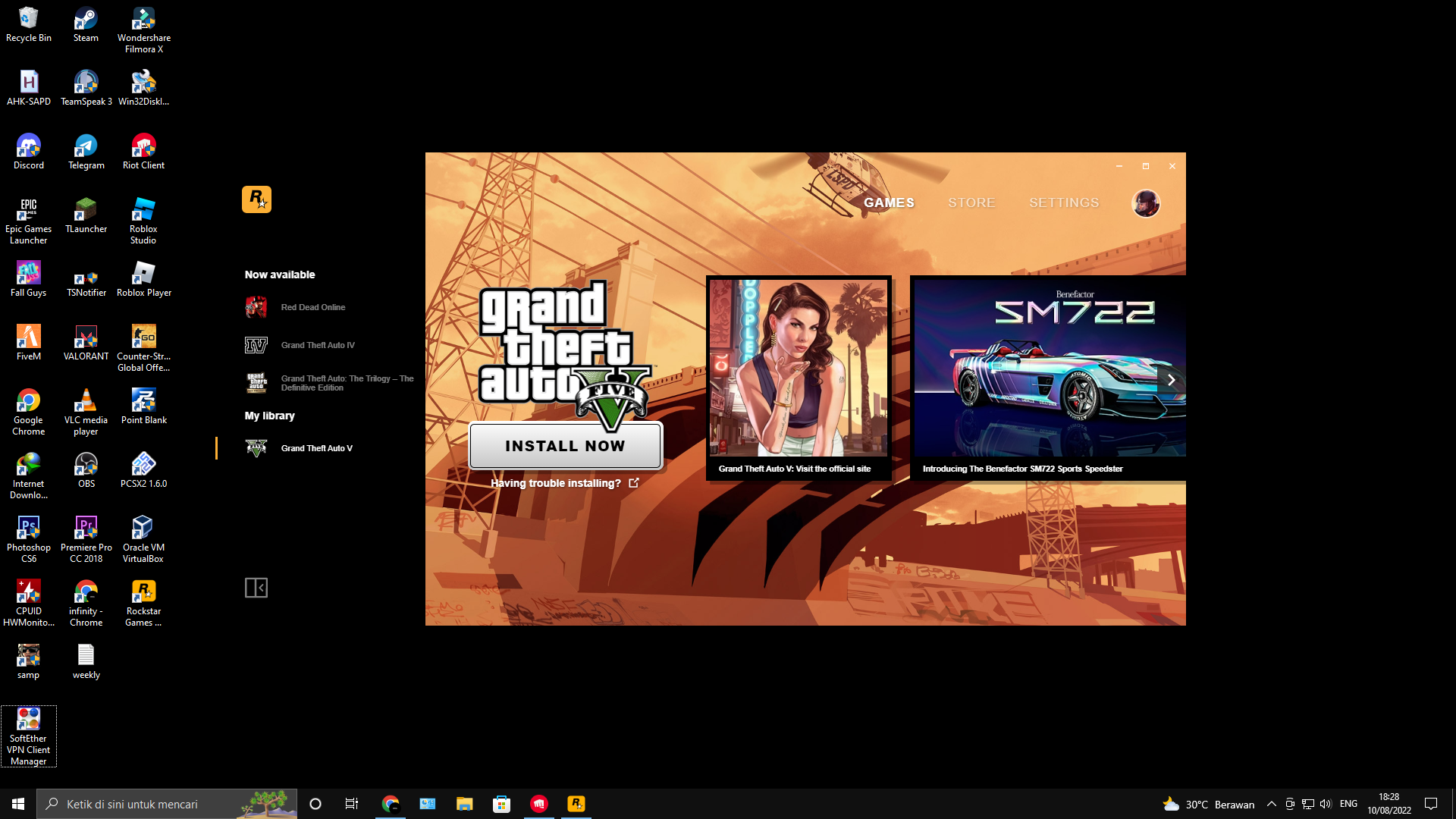
Task: Advance the news carousel with the right arrow
Action: [x=1171, y=380]
